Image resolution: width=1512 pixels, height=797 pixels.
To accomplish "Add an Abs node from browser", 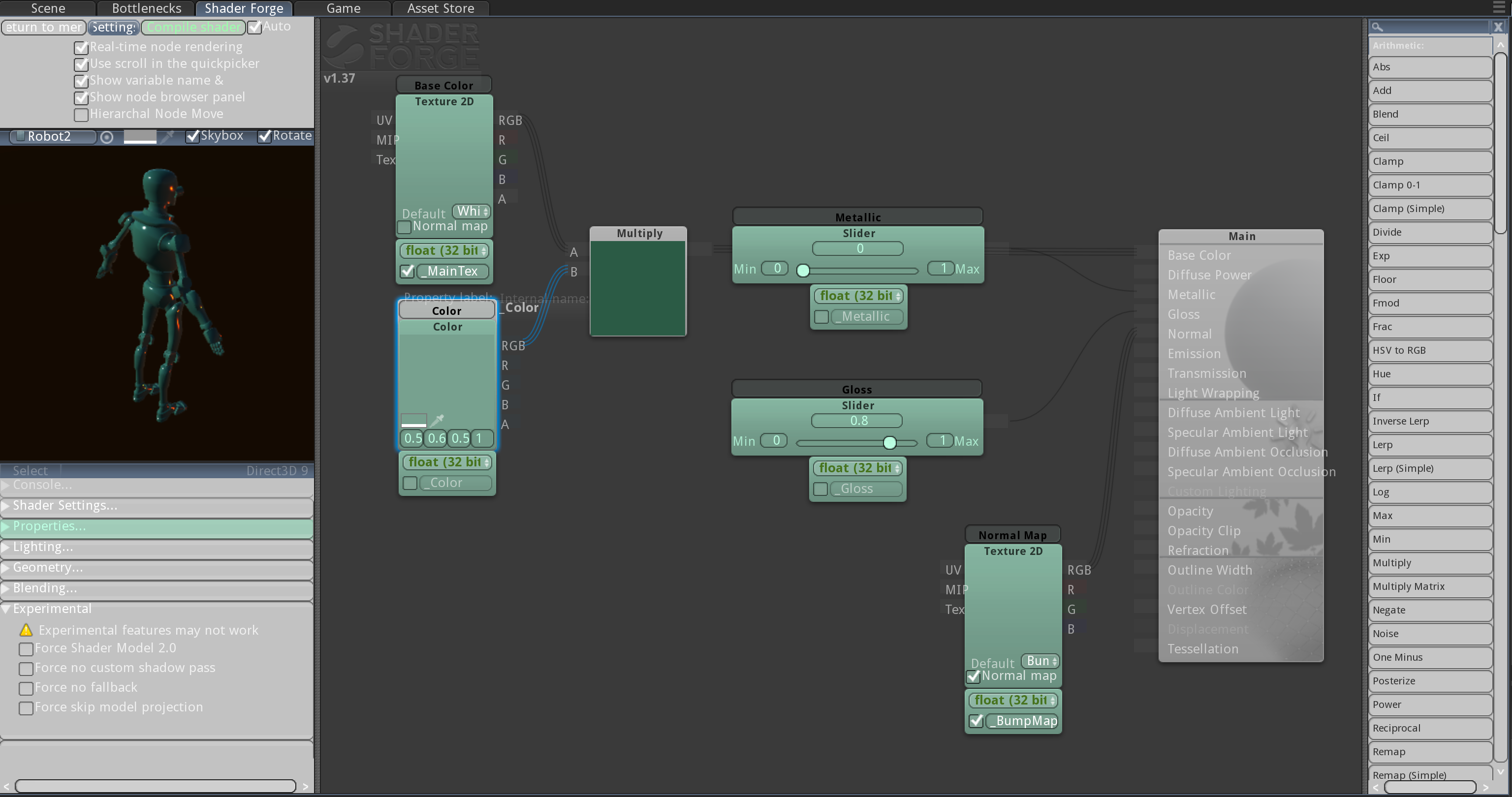I will [x=1430, y=67].
